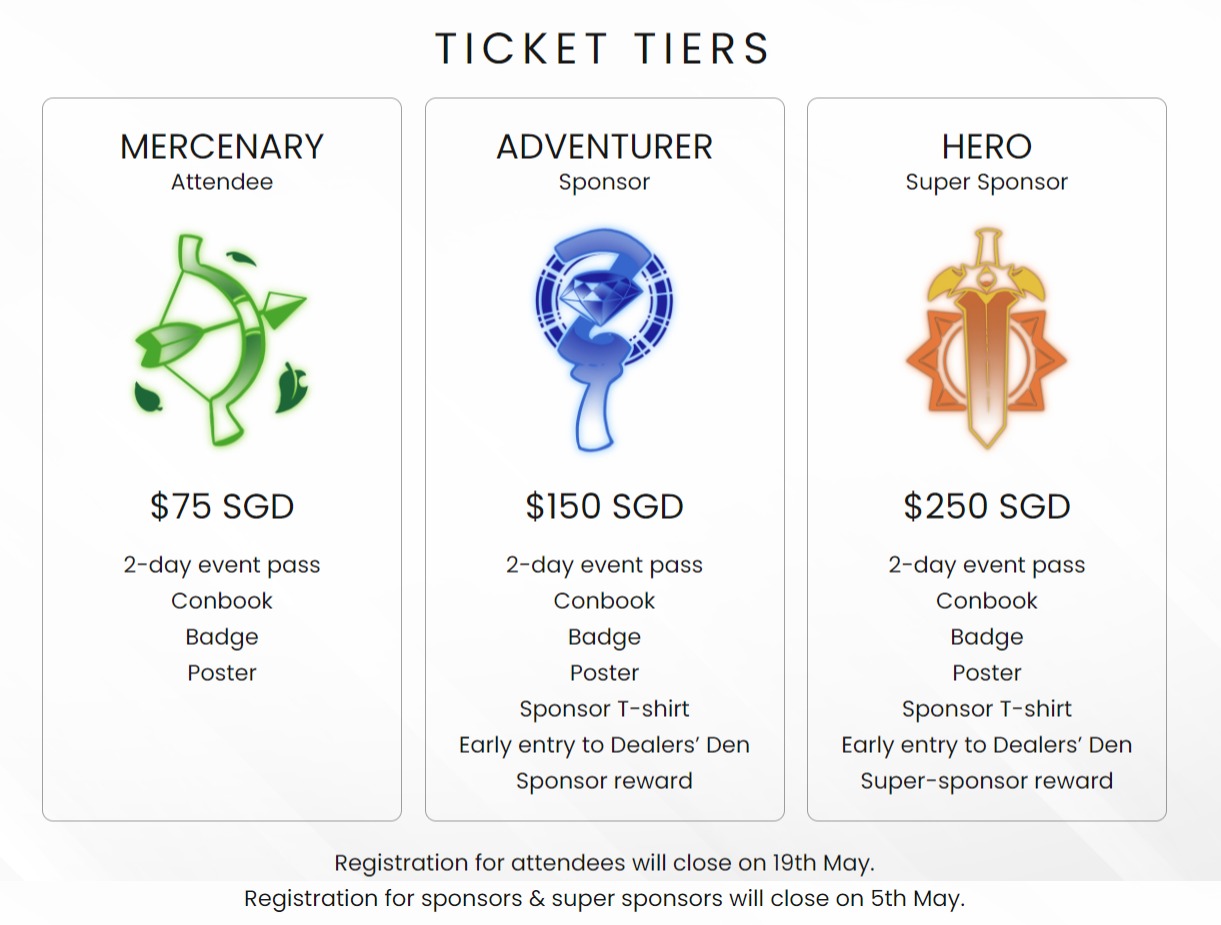Image resolution: width=1221 pixels, height=925 pixels.
Task: Click the orange sword emblem icon
Action: pyautogui.click(x=986, y=338)
